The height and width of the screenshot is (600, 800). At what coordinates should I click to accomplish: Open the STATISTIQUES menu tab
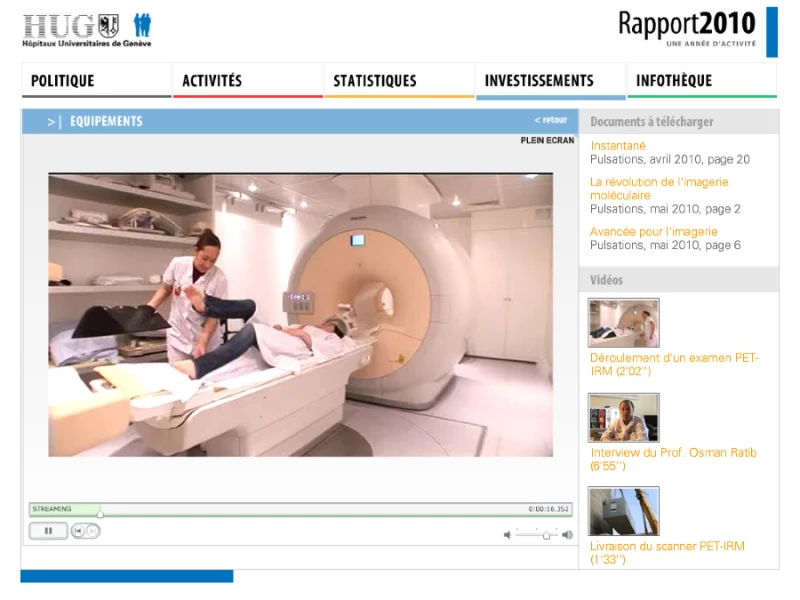point(399,81)
